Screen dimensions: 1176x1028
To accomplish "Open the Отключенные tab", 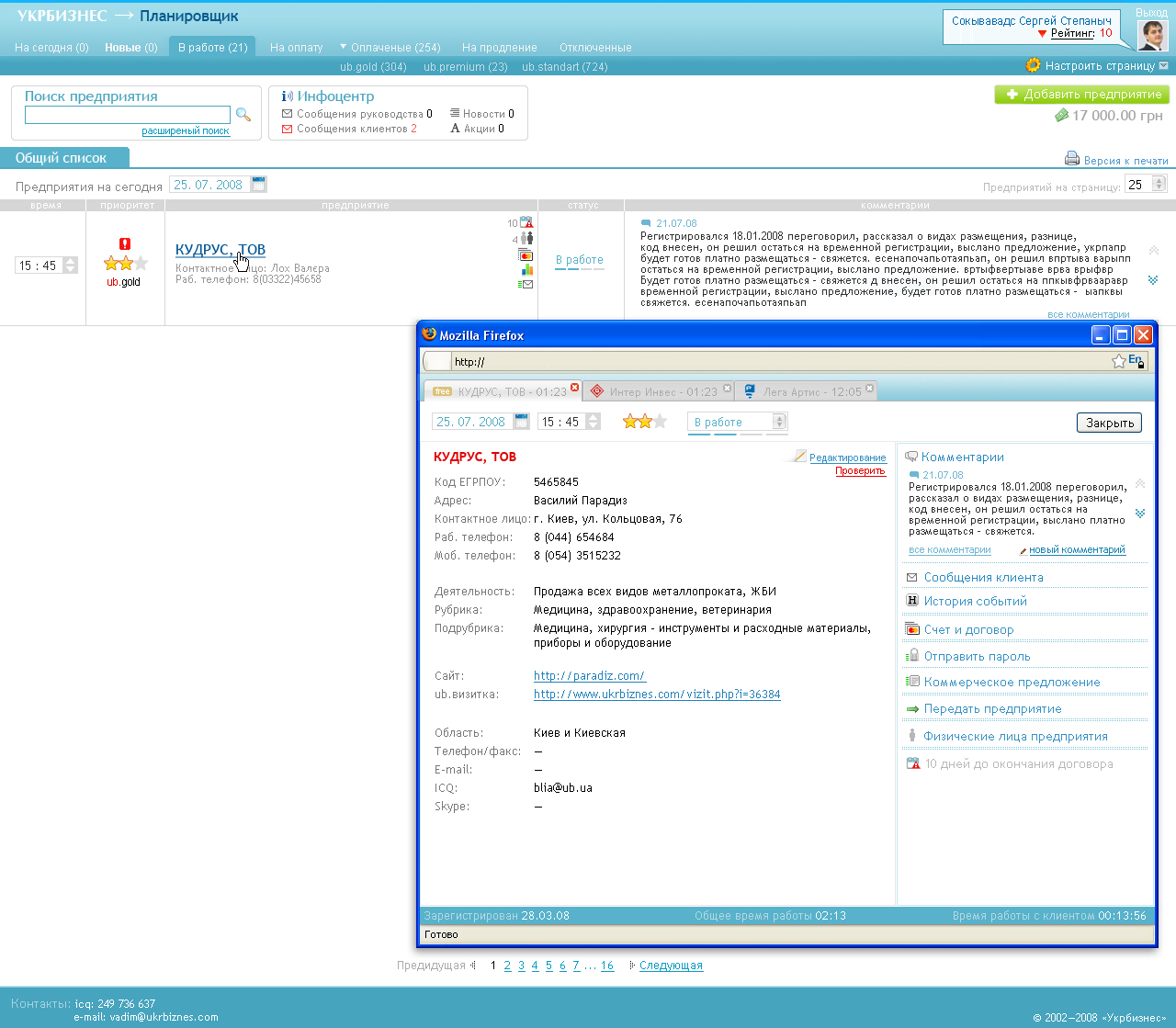I will (x=595, y=48).
